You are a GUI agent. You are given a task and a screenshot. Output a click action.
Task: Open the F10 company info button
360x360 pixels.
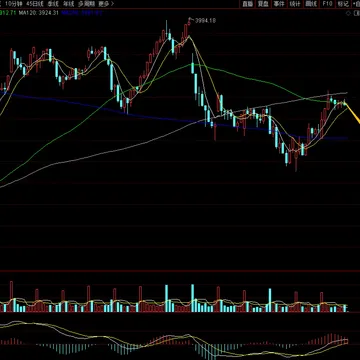pos(327,4)
